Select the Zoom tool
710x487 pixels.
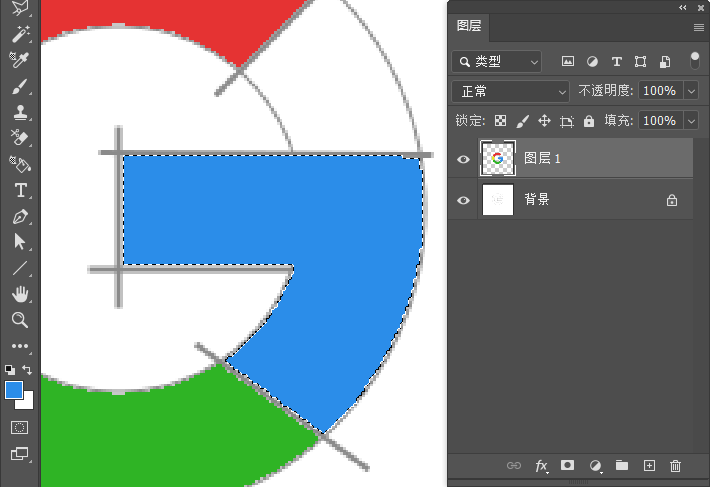pyautogui.click(x=20, y=320)
